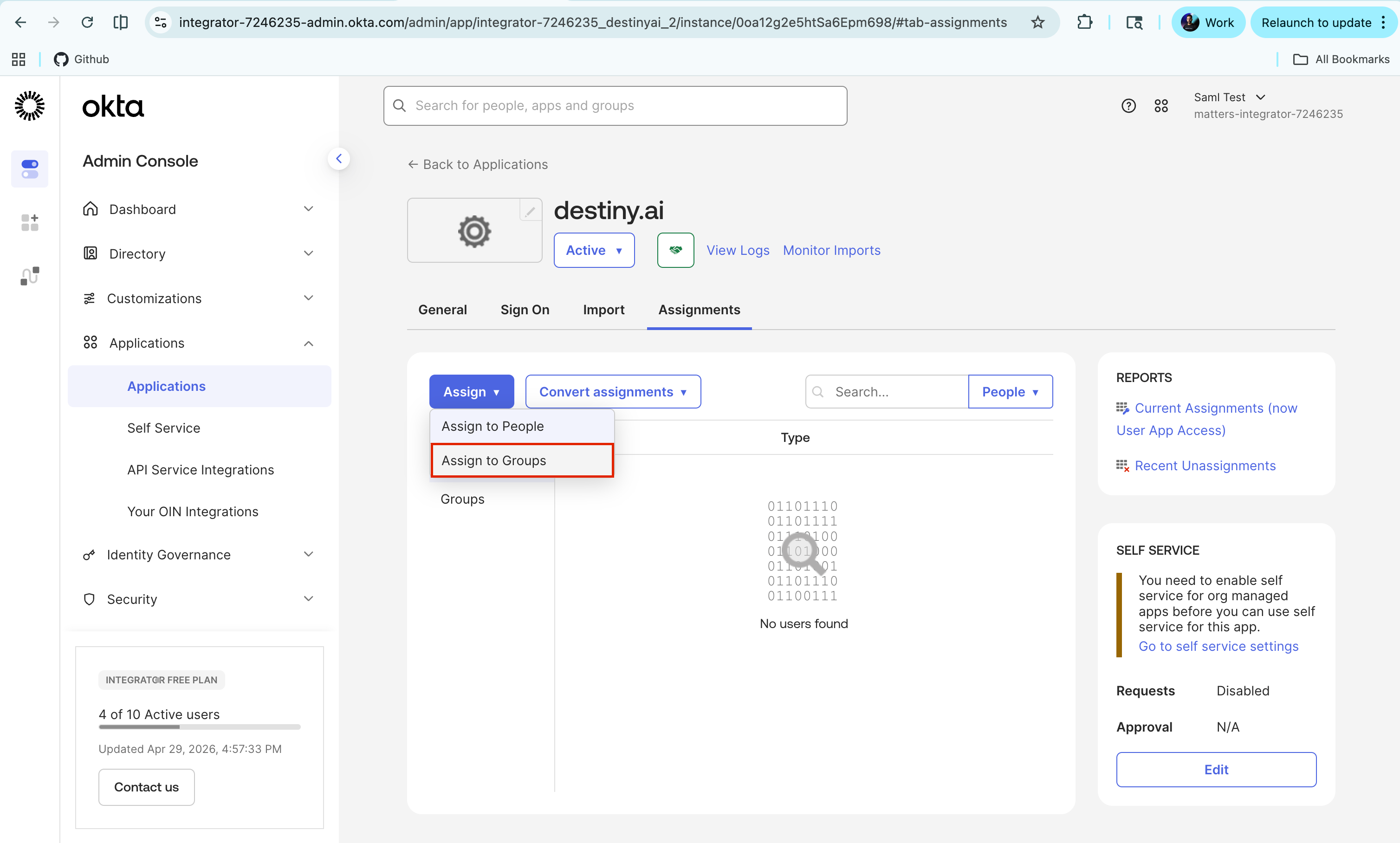Go Back to Applications

478,164
